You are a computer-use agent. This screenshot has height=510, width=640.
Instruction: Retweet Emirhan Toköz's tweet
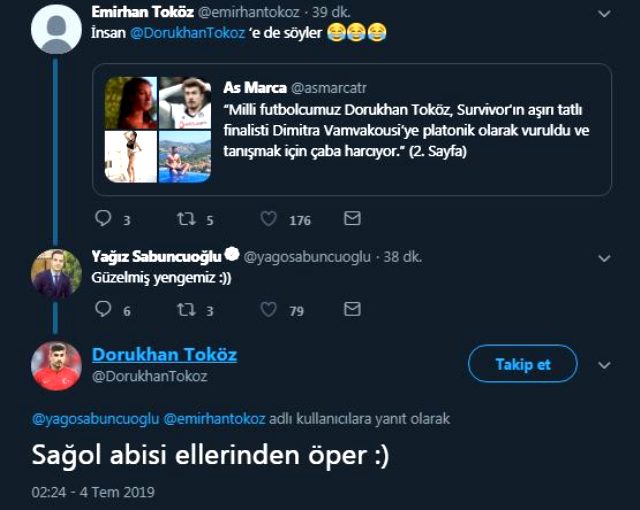[x=185, y=219]
